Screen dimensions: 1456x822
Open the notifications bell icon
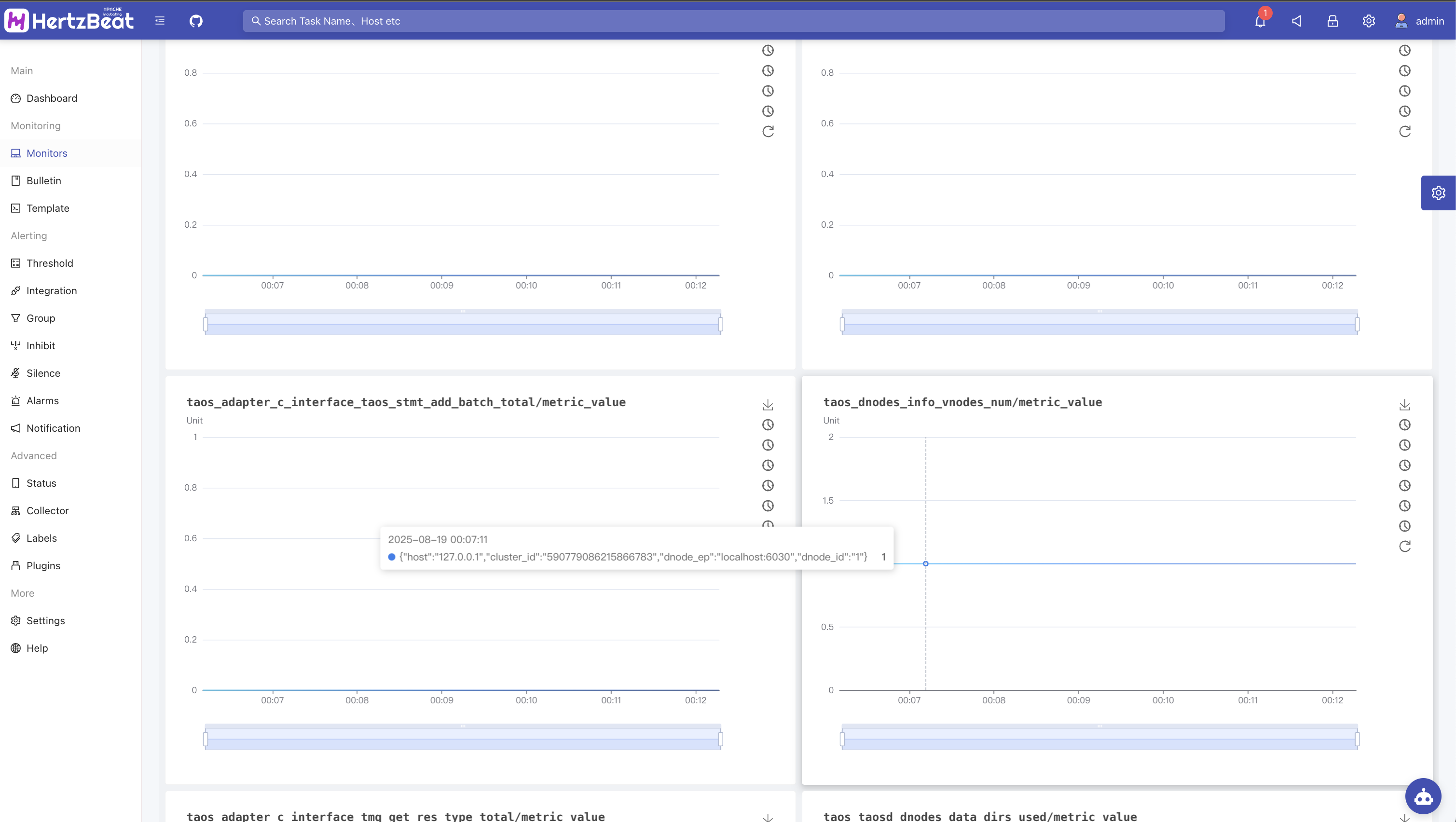(1260, 21)
